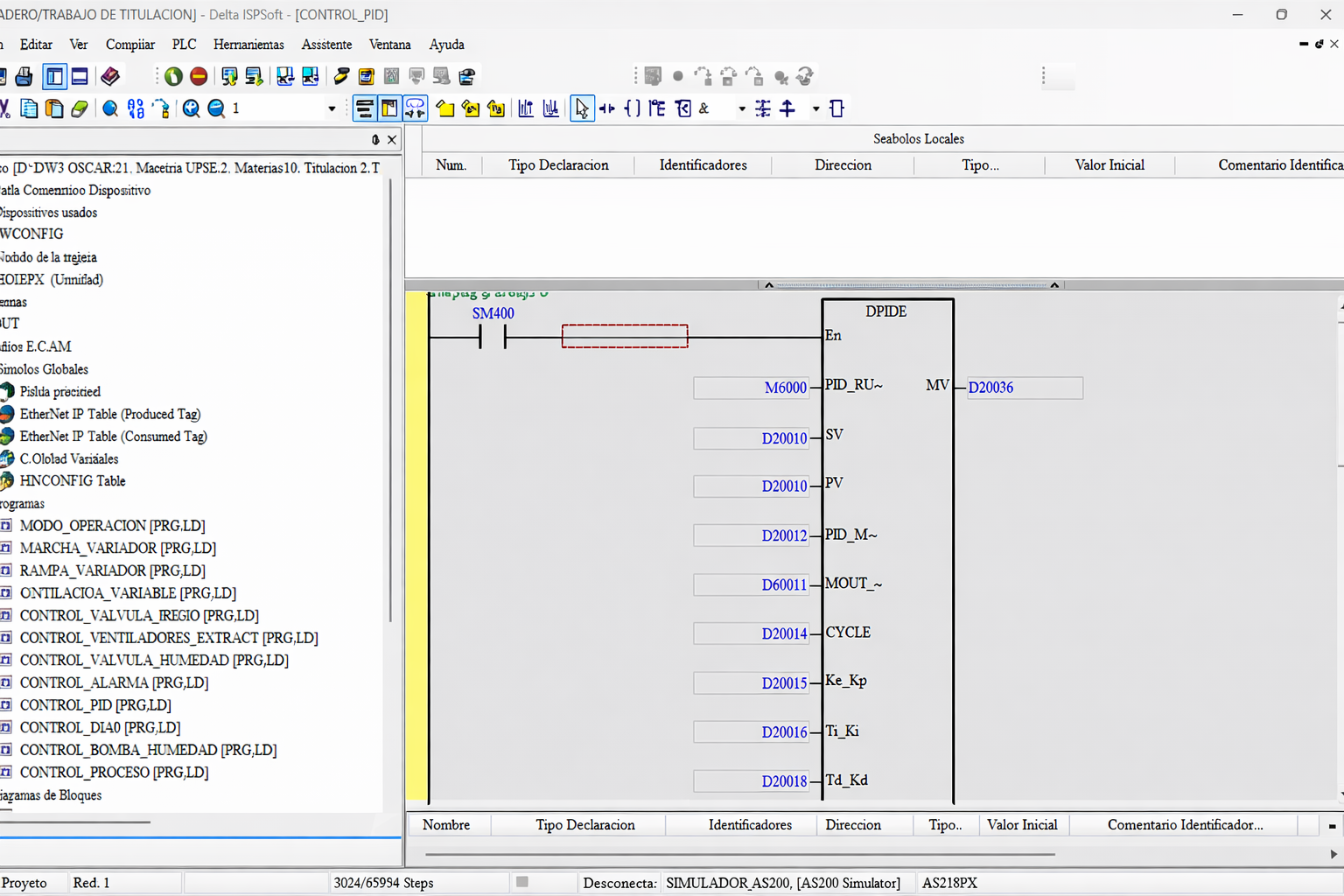1344x896 pixels.
Task: Open the Compilar menu
Action: coord(129,45)
